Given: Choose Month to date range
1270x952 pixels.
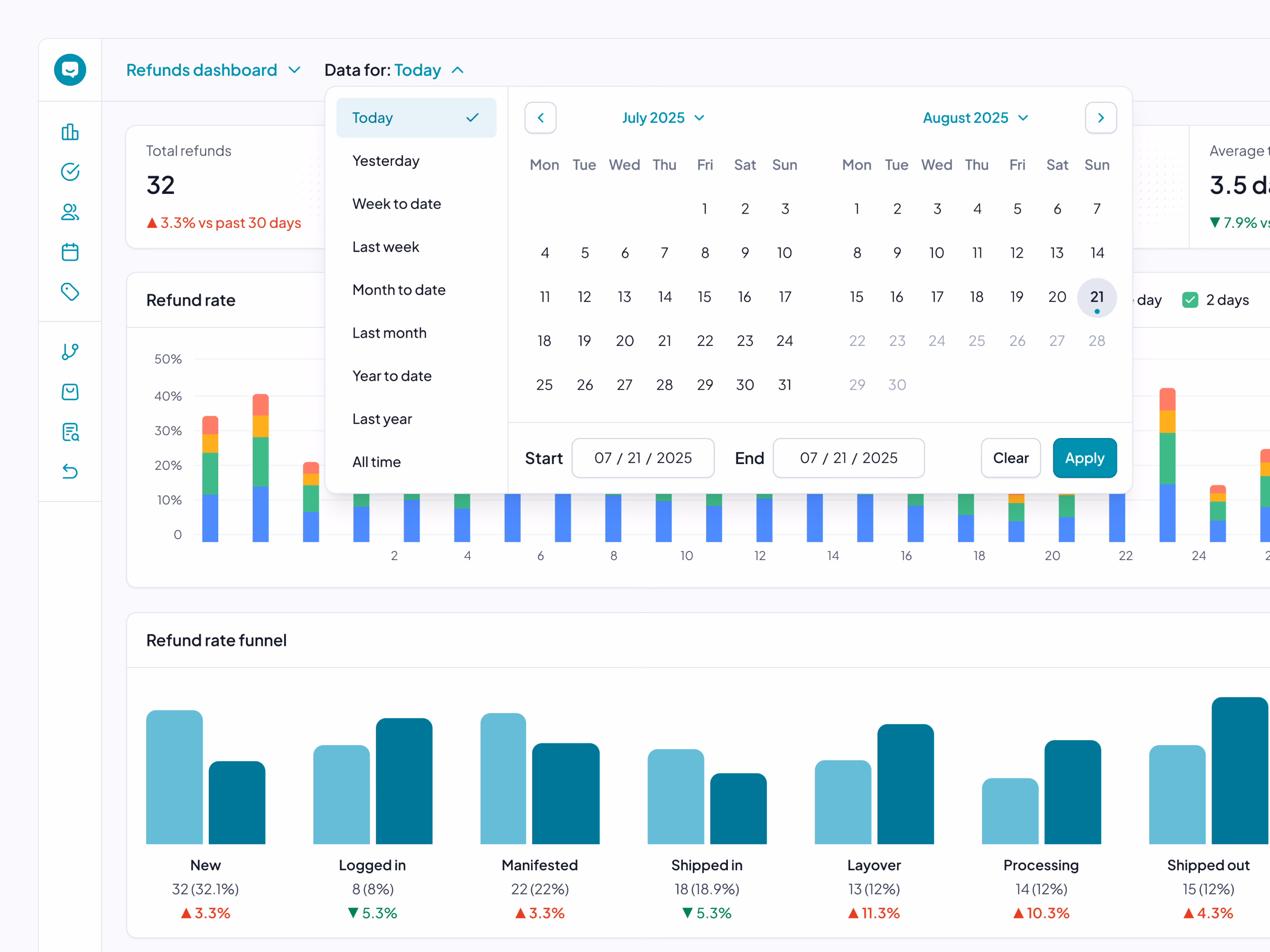Looking at the screenshot, I should pyautogui.click(x=416, y=290).
